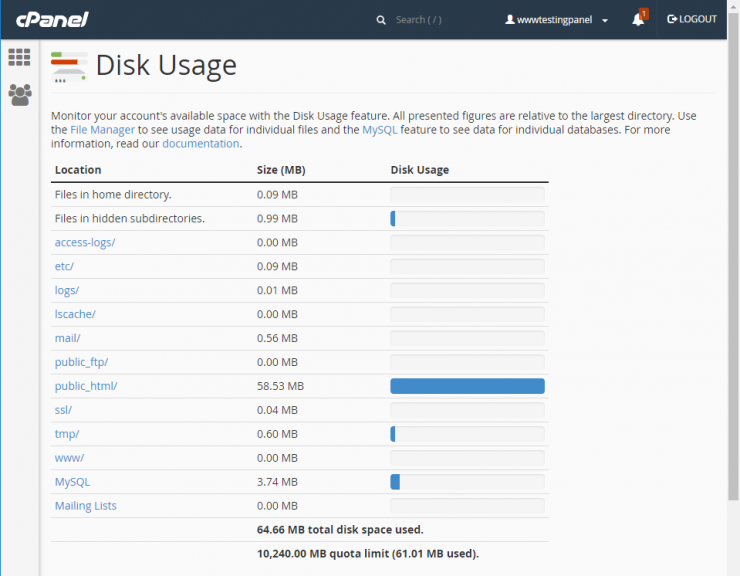This screenshot has width=740, height=576.
Task: Click the Mailing Lists location link
Action: pos(85,506)
